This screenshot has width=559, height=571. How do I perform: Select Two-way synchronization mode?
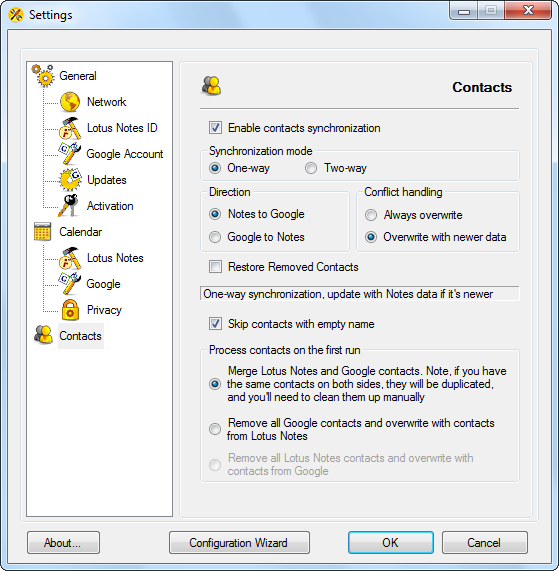(x=311, y=168)
